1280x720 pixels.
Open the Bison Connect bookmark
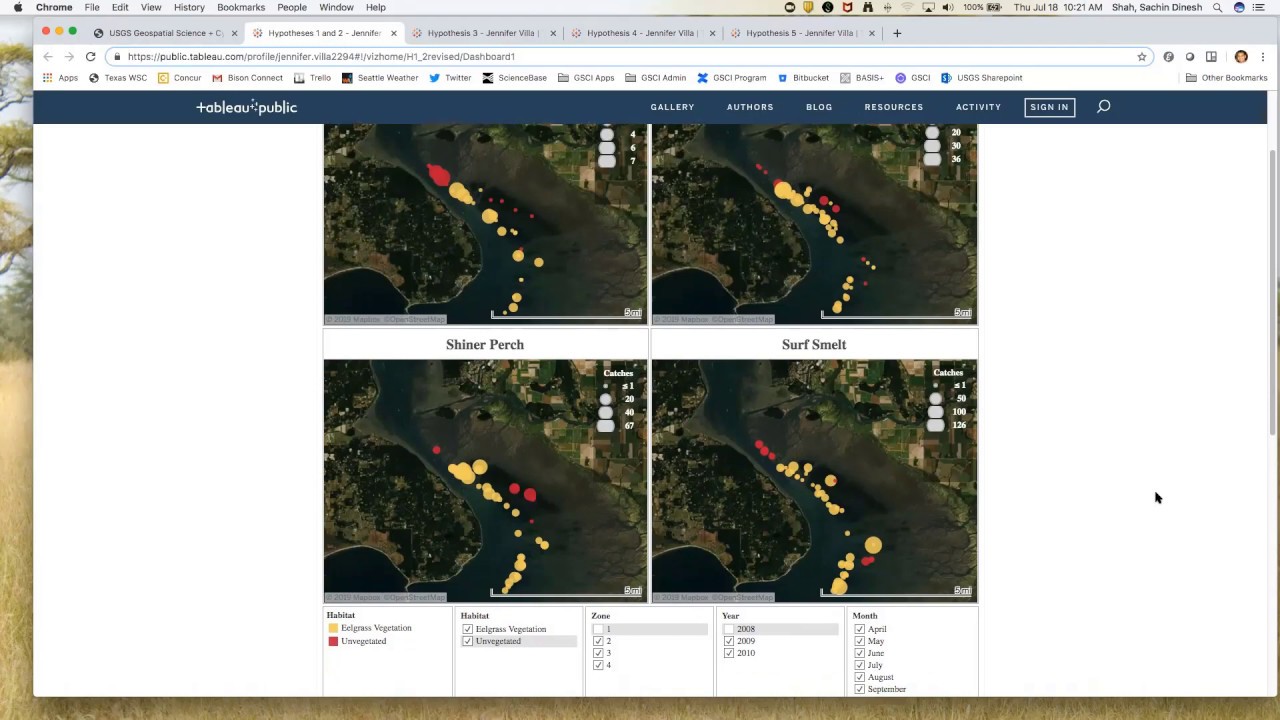click(247, 78)
